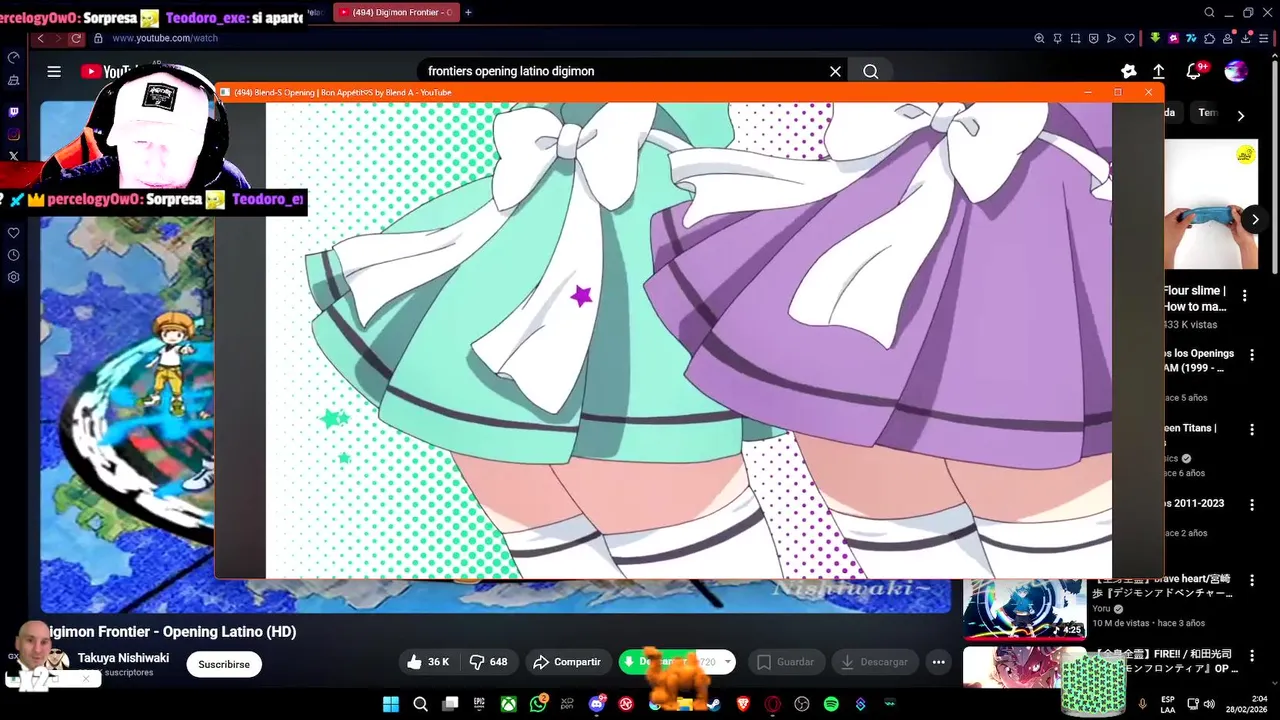Click the zoom magnifier icon in address bar
Viewport: 1280px width, 720px height.
point(1039,38)
